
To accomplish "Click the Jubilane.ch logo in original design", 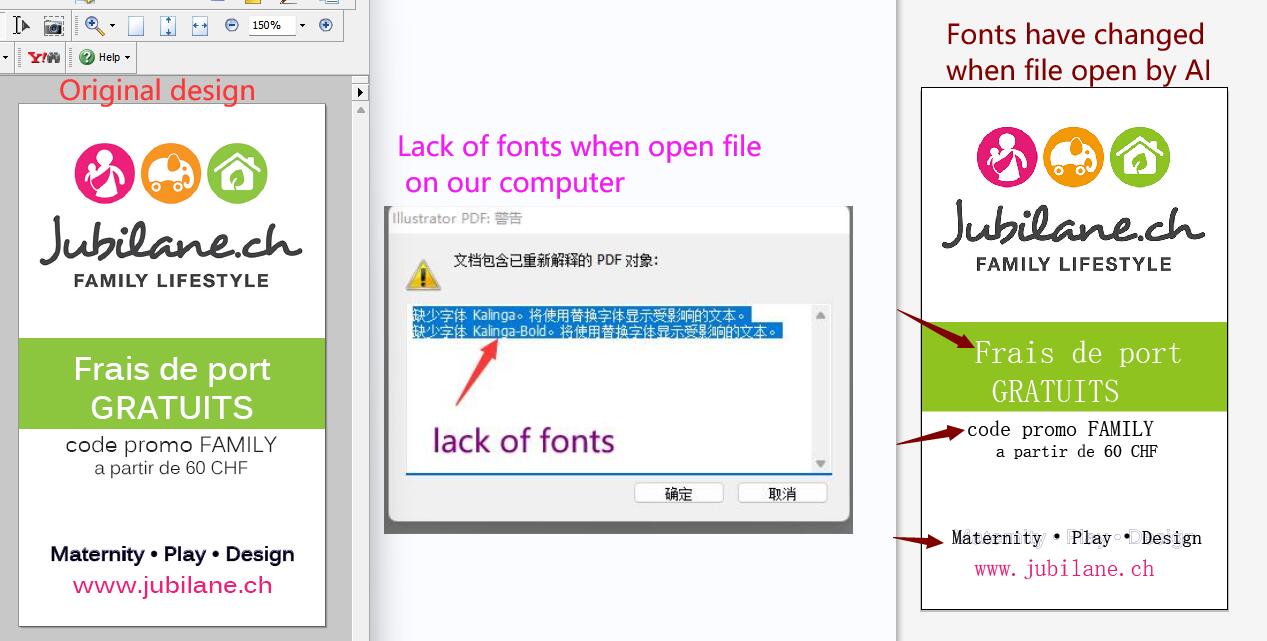I will [x=171, y=240].
